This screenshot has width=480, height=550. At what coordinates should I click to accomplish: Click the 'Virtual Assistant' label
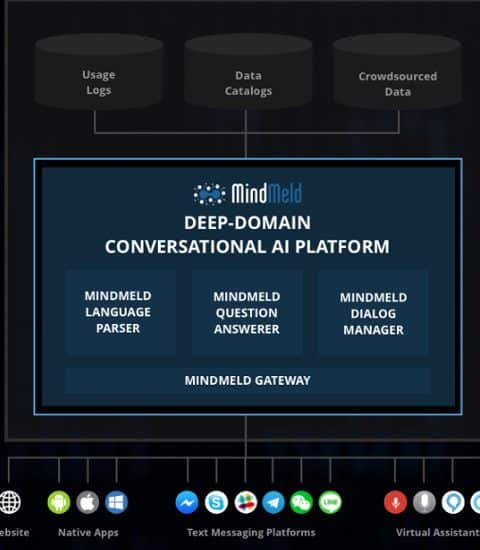[x=438, y=532]
